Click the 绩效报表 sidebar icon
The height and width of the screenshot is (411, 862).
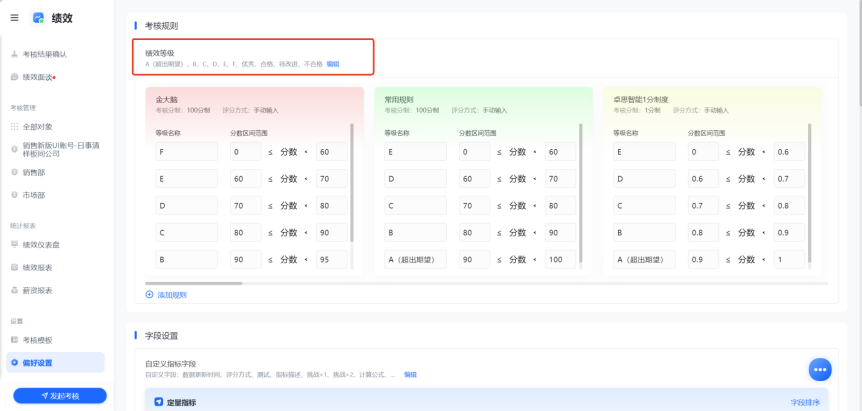click(15, 267)
